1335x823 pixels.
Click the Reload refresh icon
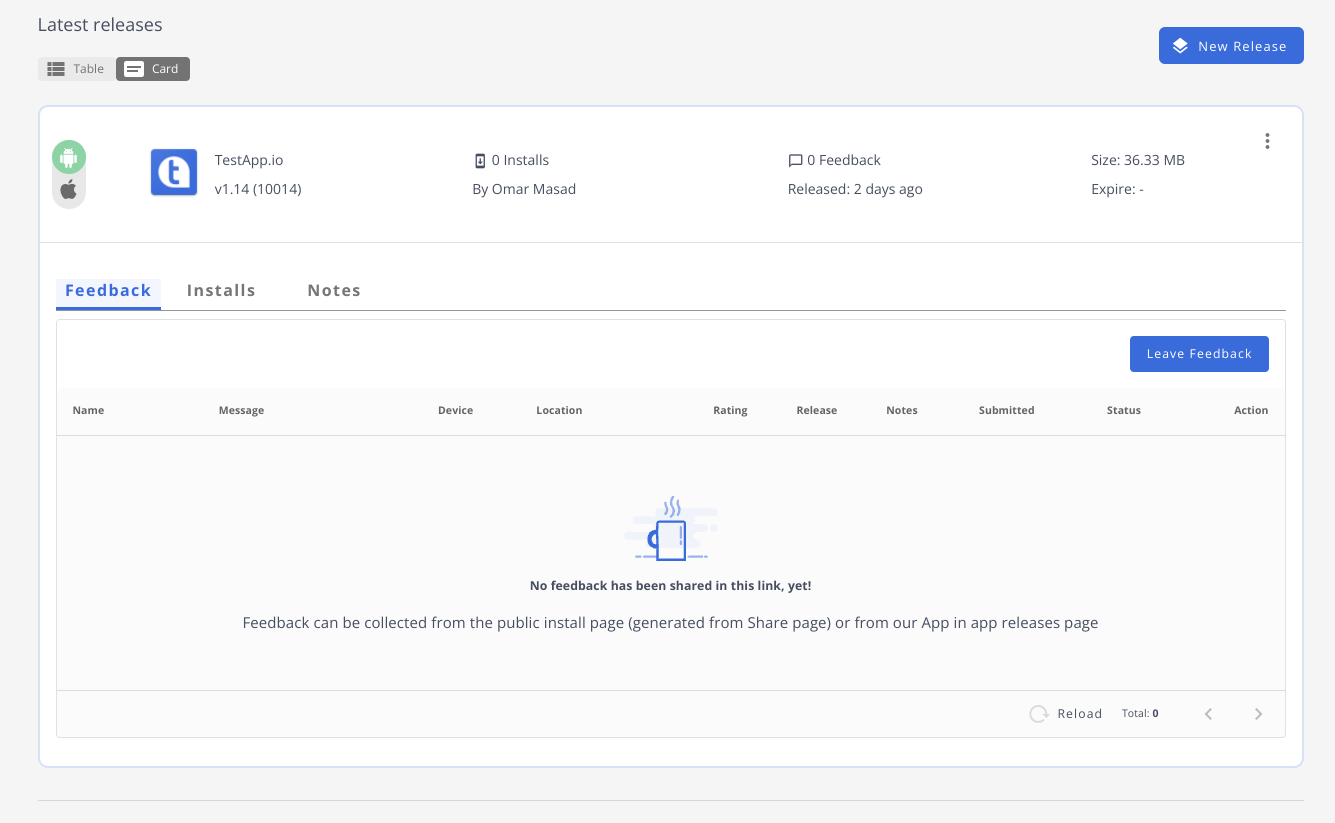[x=1039, y=714]
